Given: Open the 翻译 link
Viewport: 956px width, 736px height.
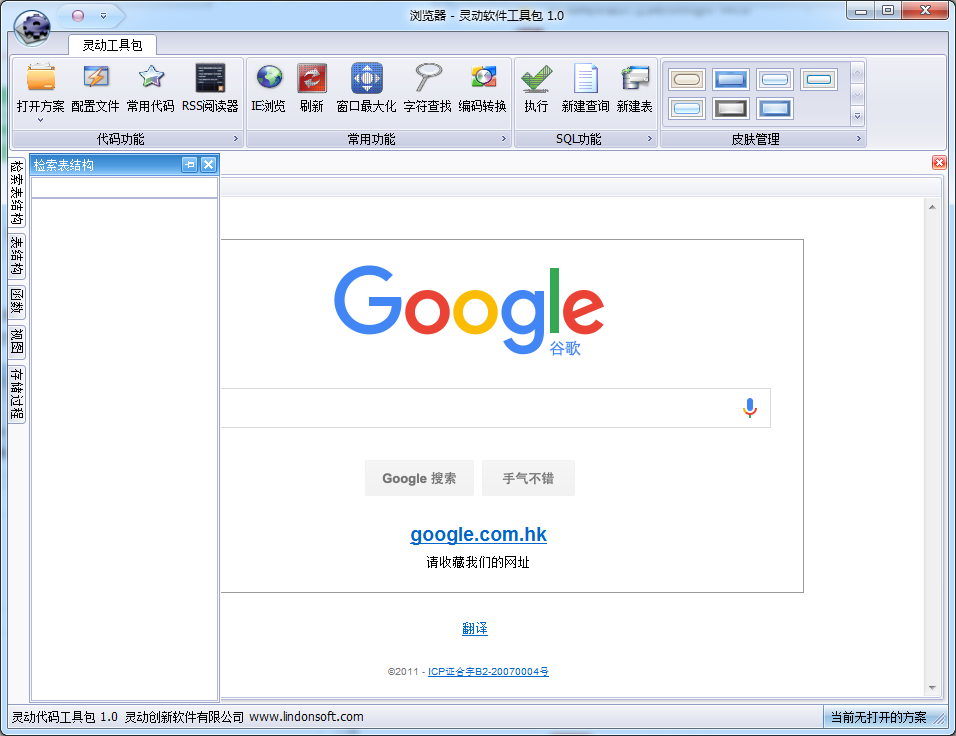Looking at the screenshot, I should 475,628.
